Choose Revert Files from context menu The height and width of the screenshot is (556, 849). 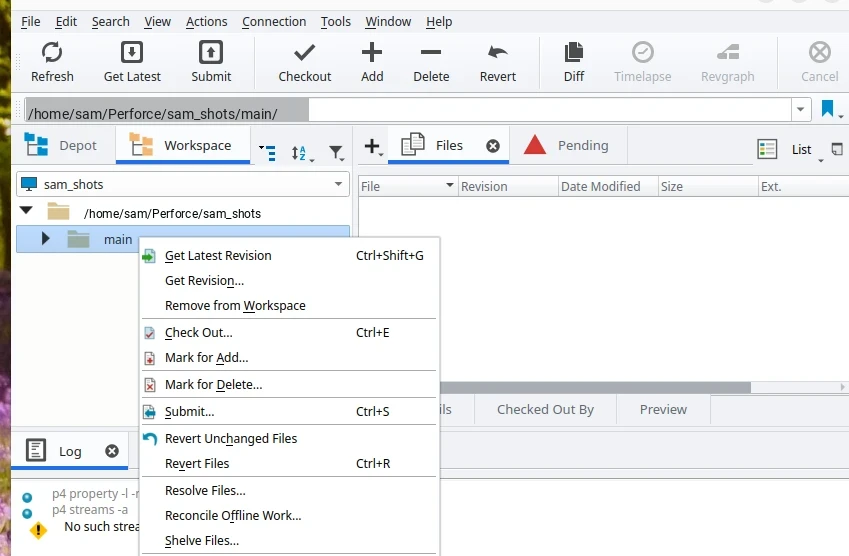289,463
